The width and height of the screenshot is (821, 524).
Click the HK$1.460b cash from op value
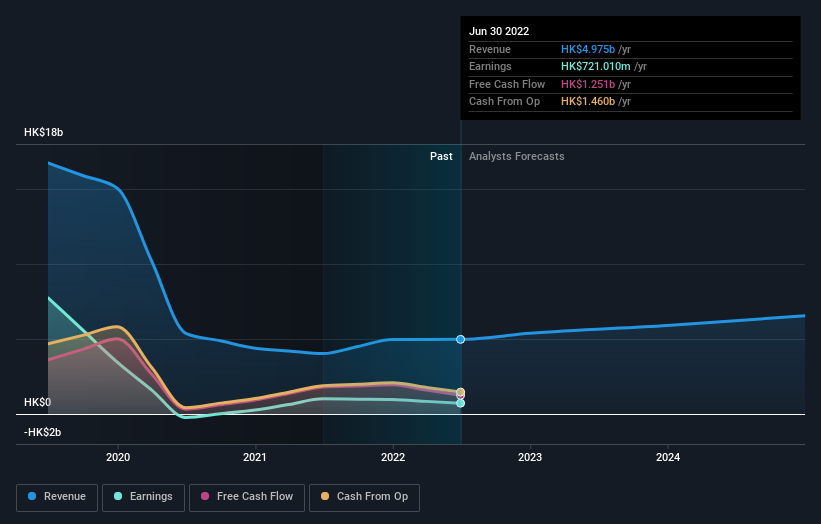point(588,102)
